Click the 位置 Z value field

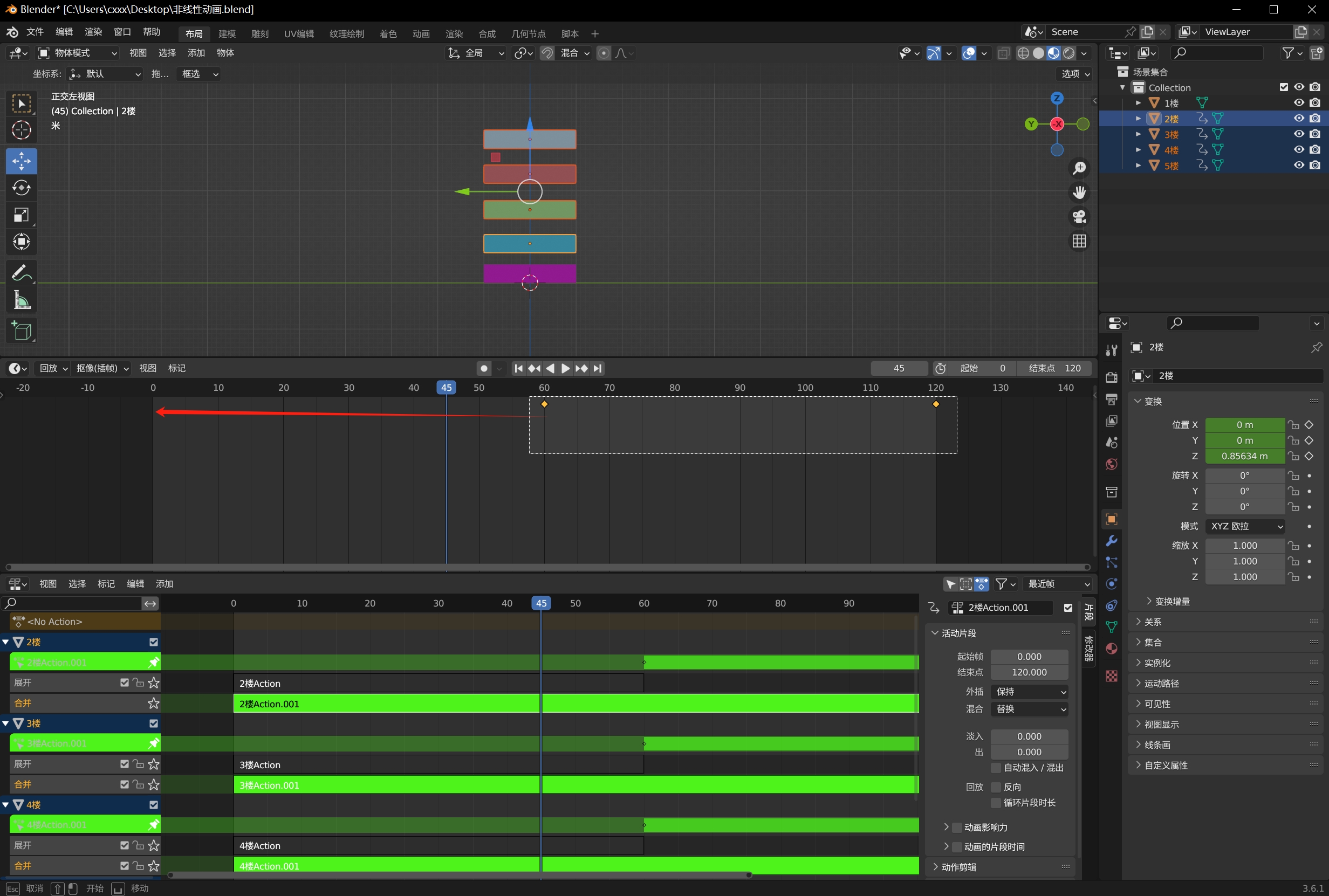(1244, 456)
